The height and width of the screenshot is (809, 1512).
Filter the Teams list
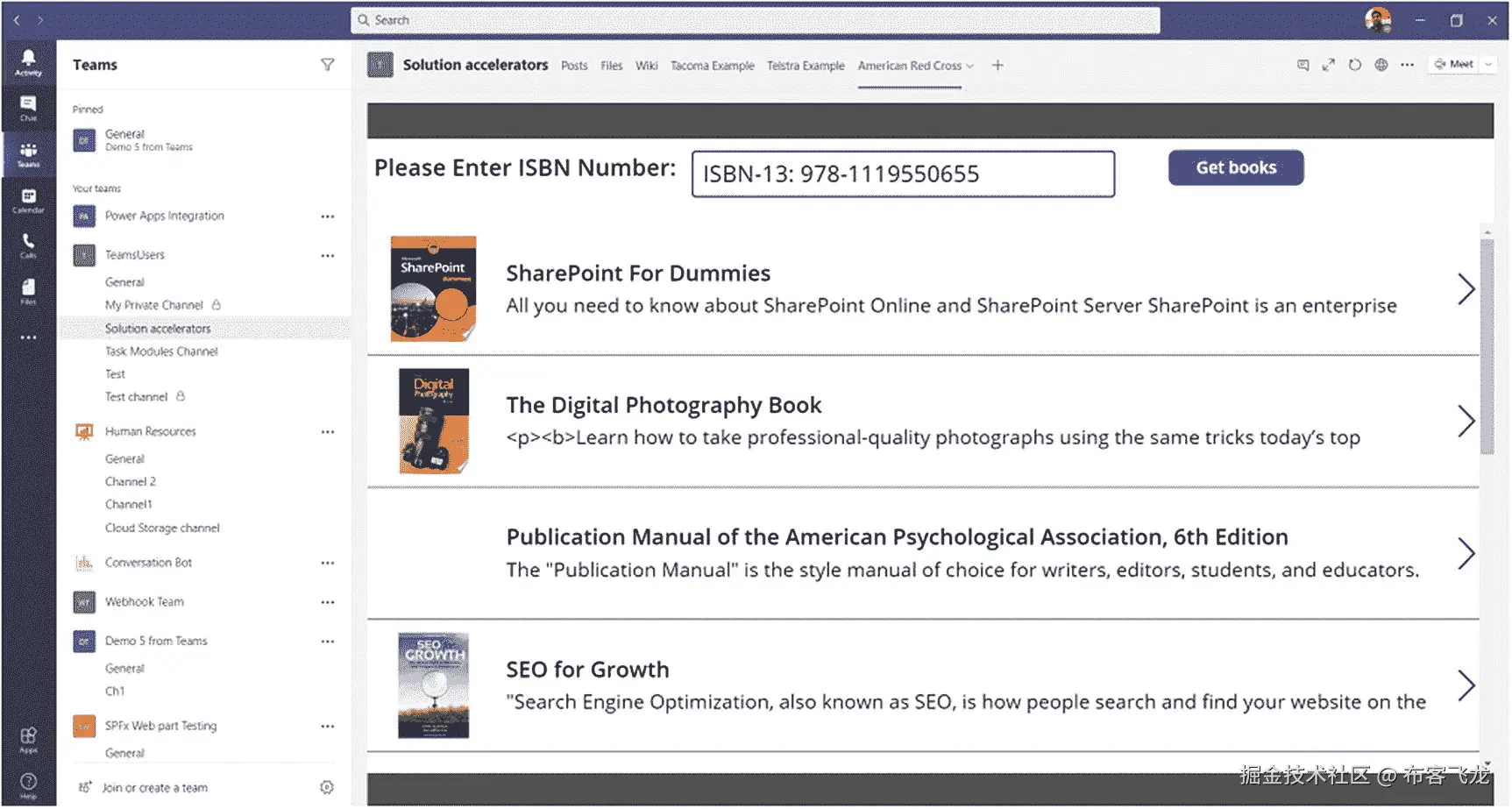(327, 65)
